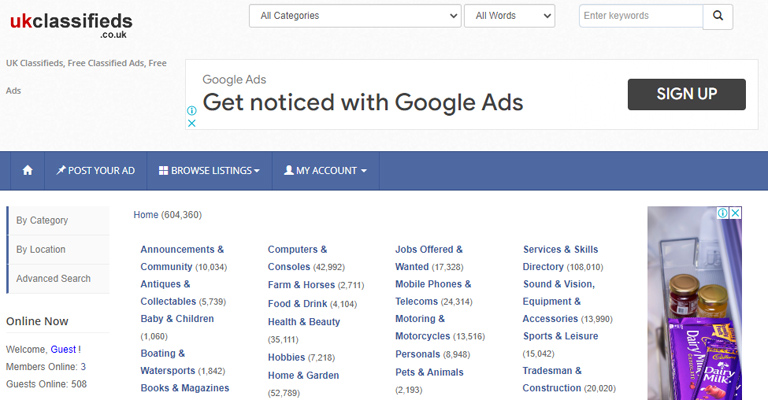
Task: Focus the Enter keywords search field
Action: (640, 16)
